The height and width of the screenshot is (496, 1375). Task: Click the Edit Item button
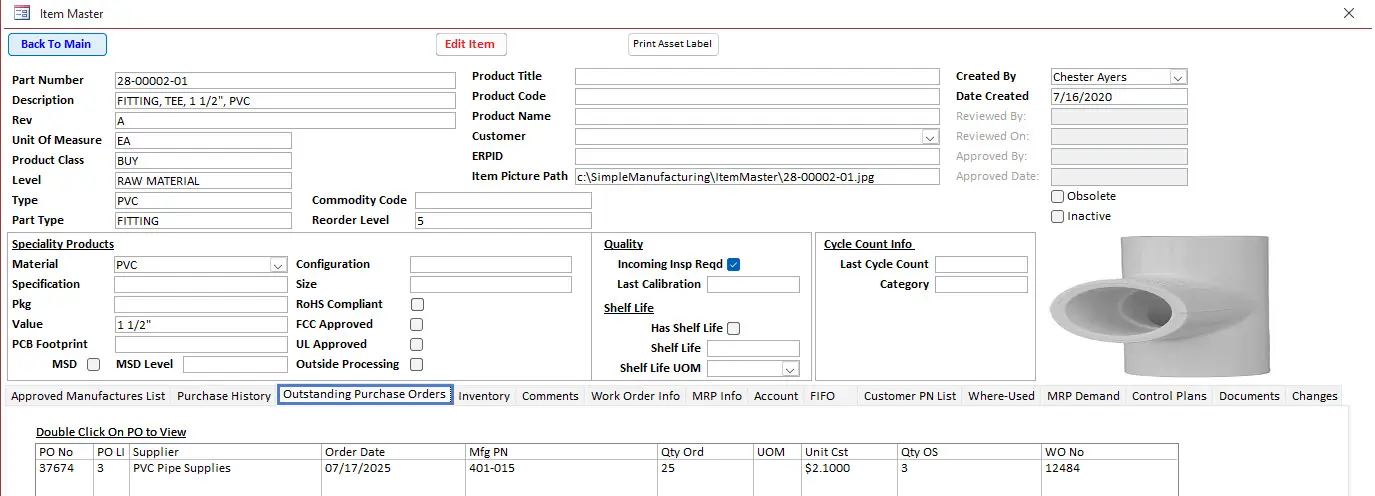(471, 44)
